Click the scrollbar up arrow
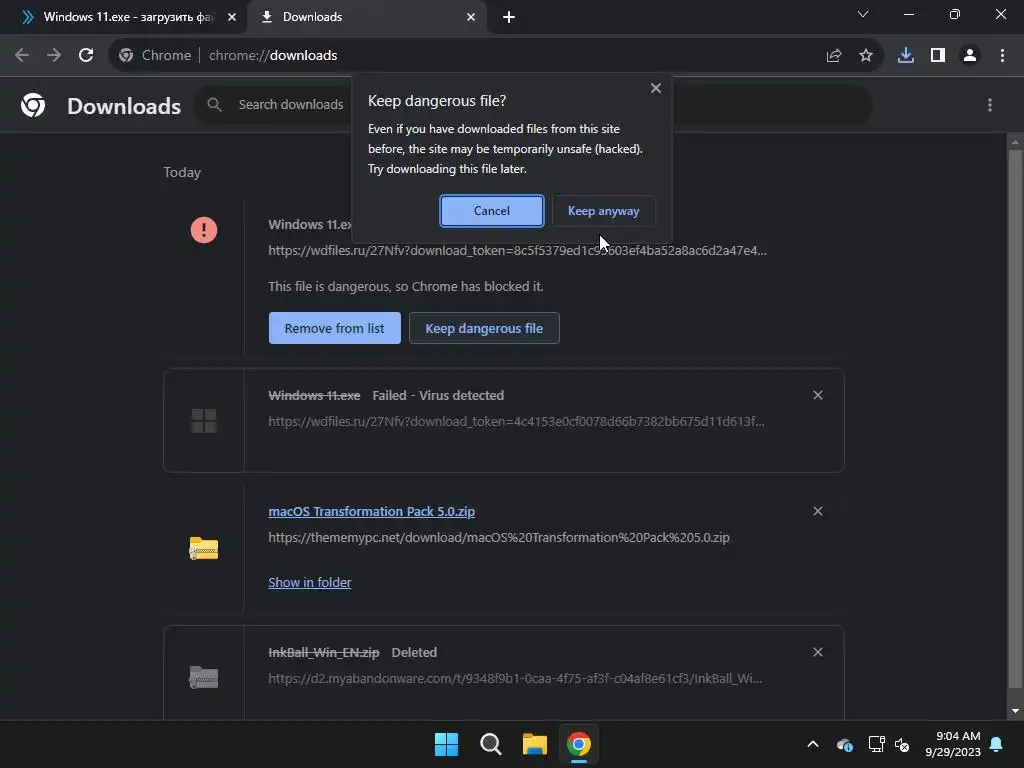 coord(1015,141)
